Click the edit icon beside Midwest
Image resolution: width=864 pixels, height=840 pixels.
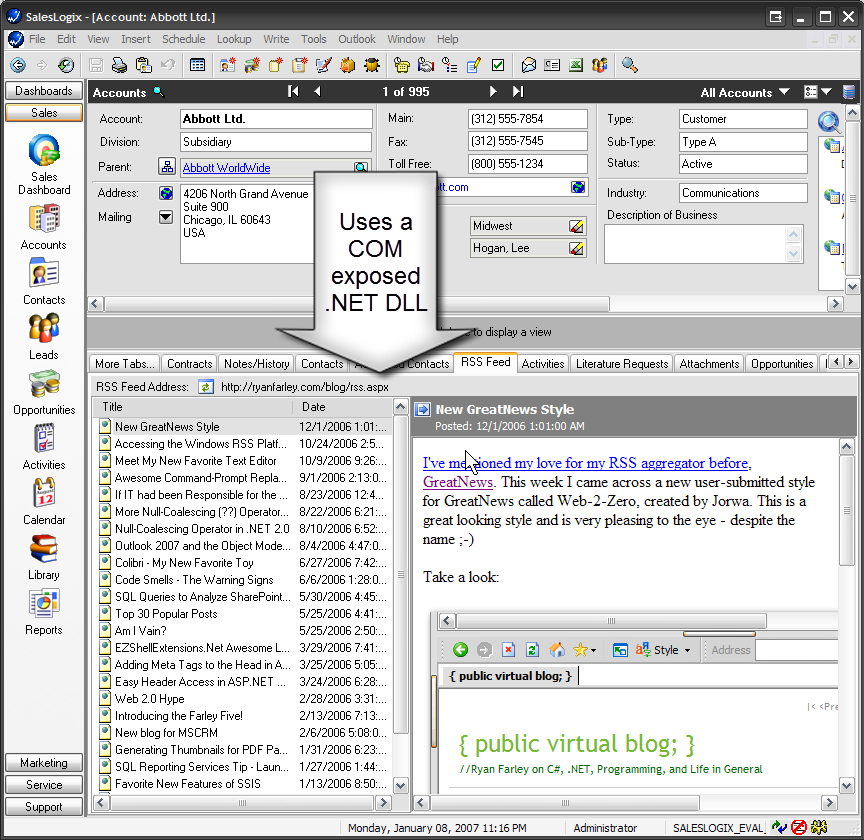click(x=576, y=226)
